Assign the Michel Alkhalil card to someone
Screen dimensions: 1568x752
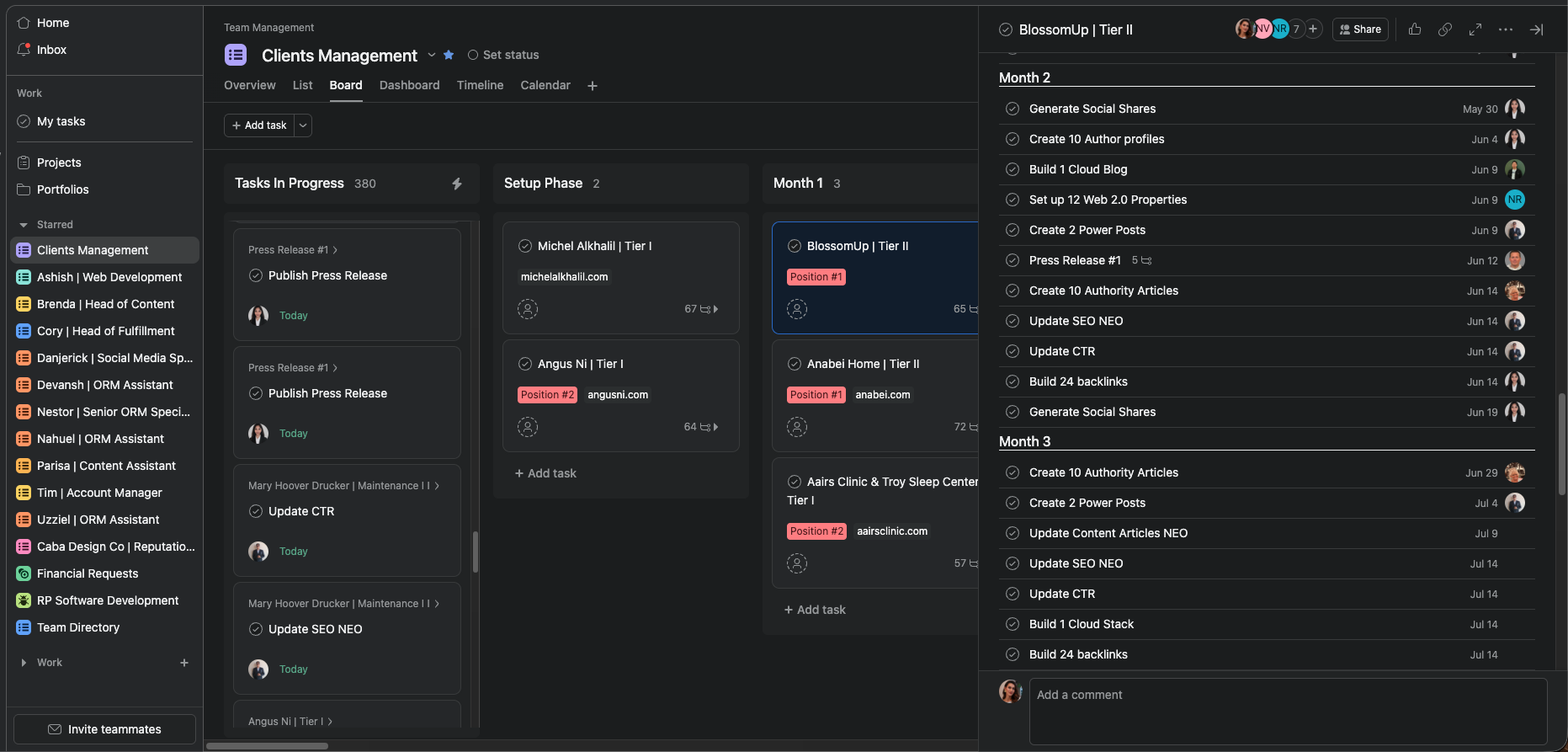(528, 309)
